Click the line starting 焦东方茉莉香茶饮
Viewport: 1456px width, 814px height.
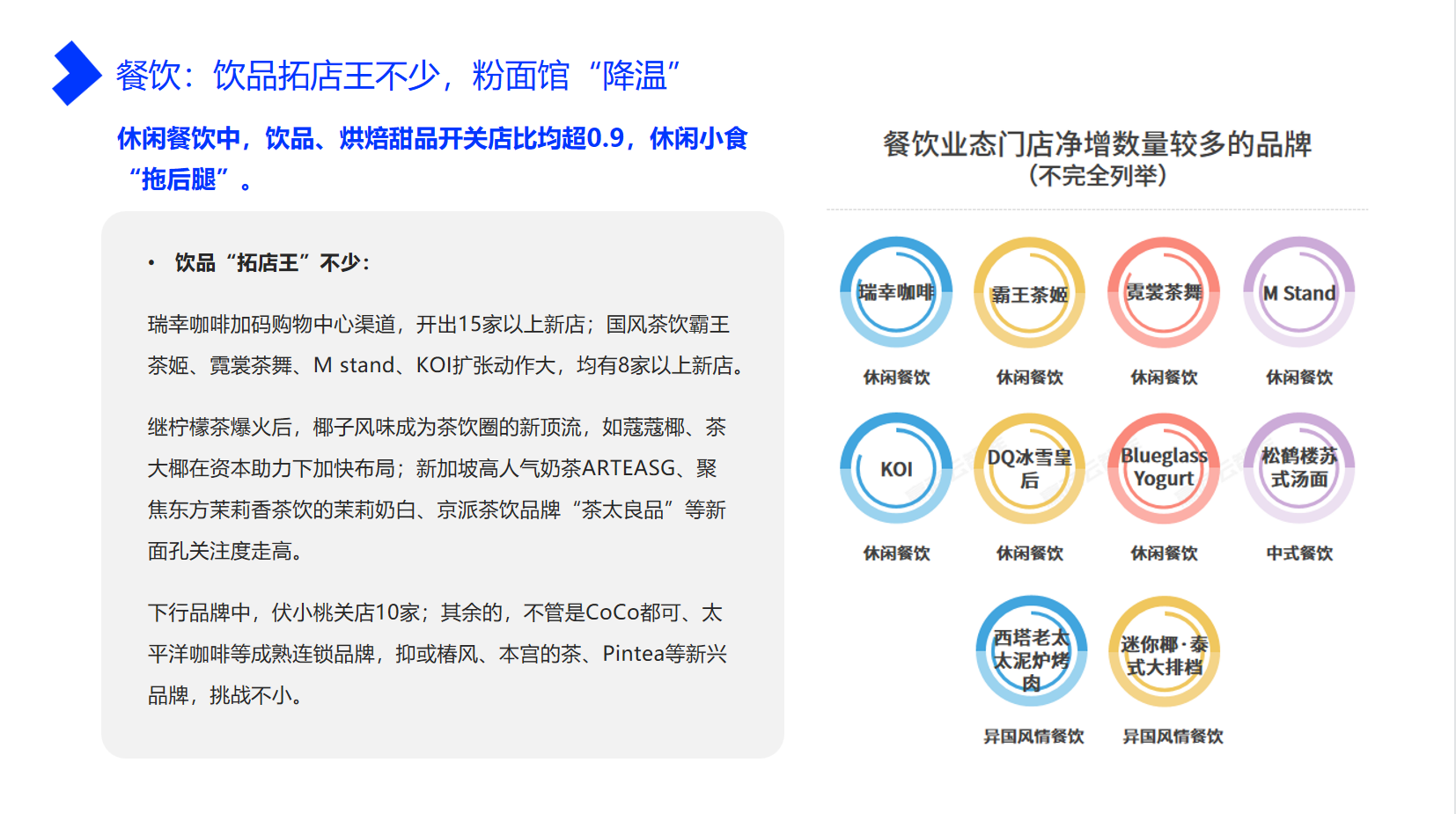point(437,510)
